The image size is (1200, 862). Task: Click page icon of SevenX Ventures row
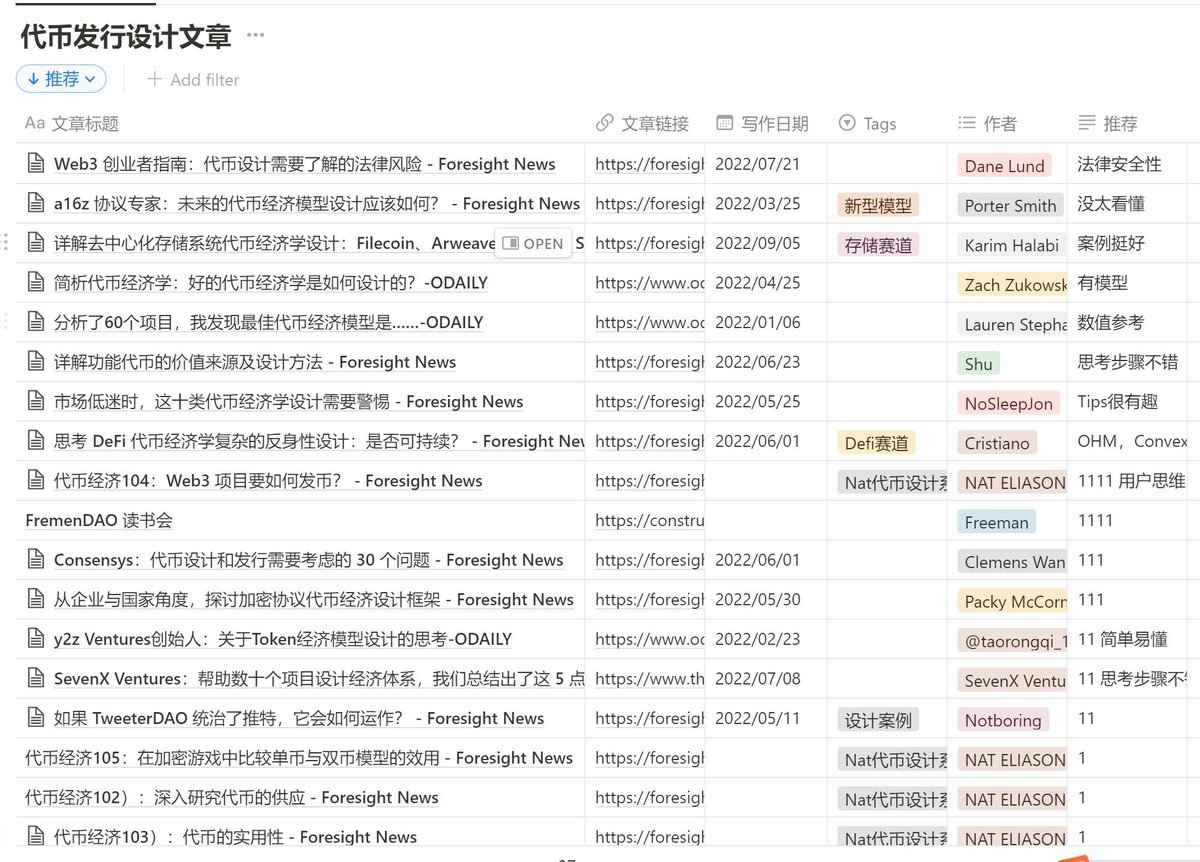(36, 679)
